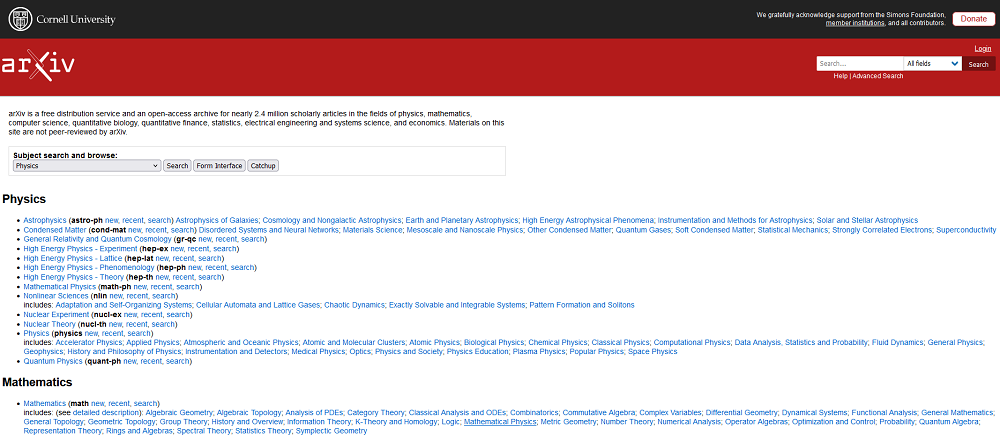Screen dimensions: 1000x443
Task: Open Atmospheric and Oceanic Physics link
Action: tap(240, 342)
